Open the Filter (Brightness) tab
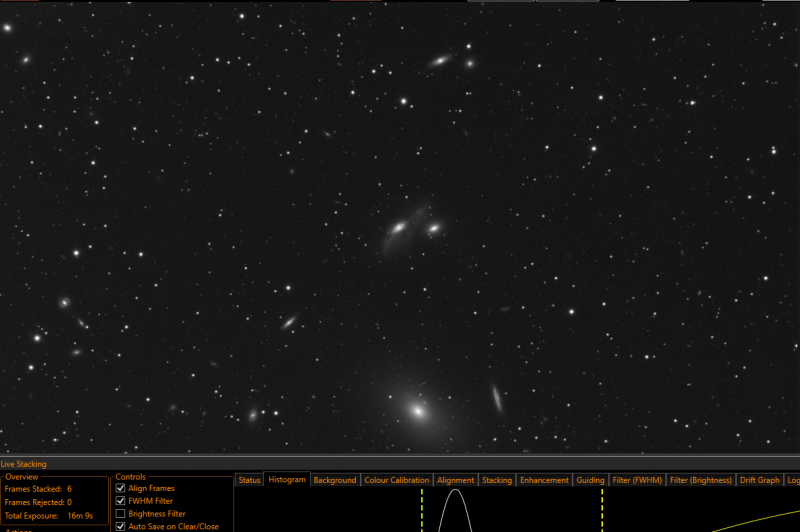Image resolution: width=800 pixels, height=532 pixels. 701,480
